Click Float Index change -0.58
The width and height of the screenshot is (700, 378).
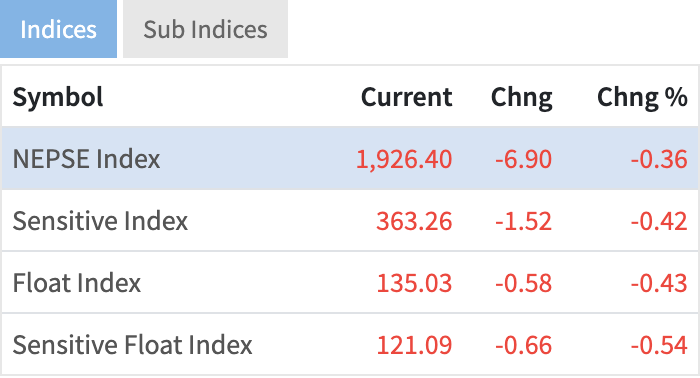click(x=524, y=283)
